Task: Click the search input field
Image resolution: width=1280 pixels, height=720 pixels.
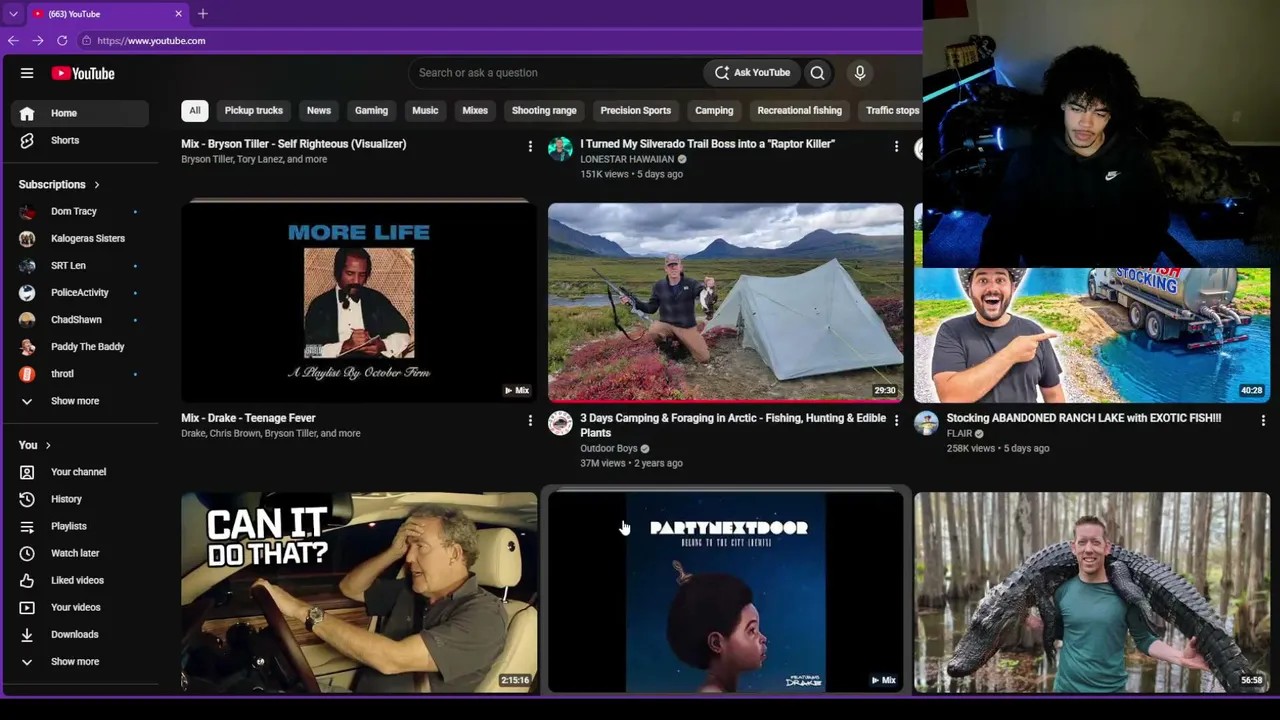Action: click(x=555, y=72)
